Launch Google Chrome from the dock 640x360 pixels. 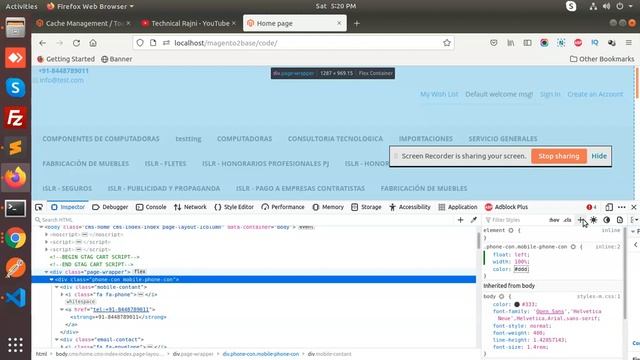16,238
